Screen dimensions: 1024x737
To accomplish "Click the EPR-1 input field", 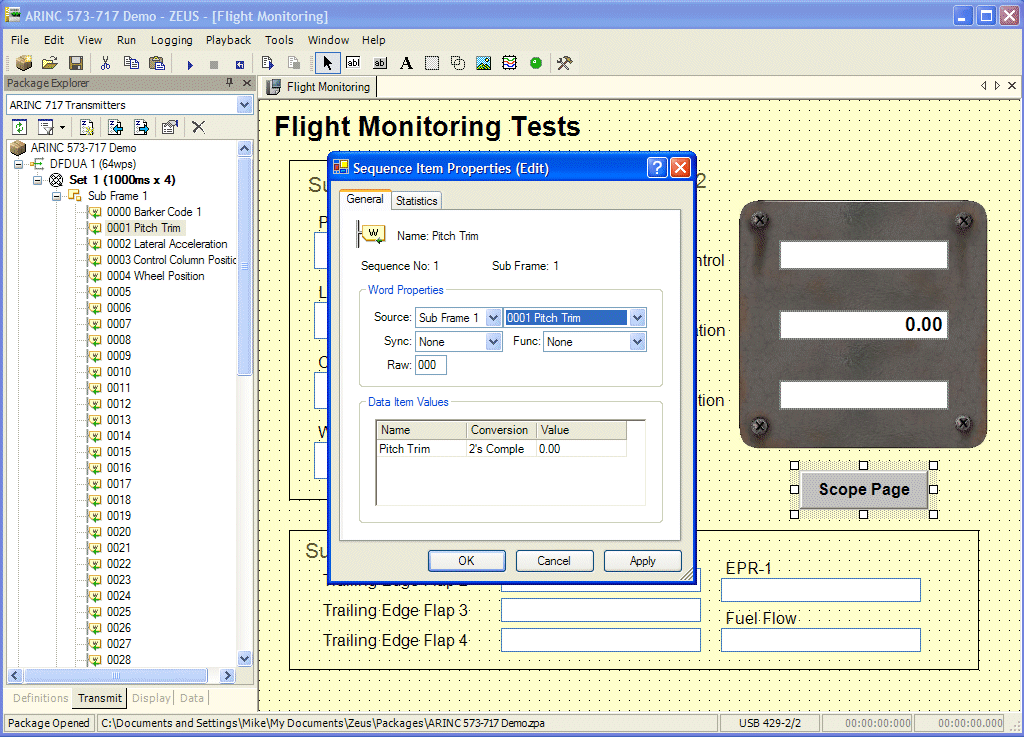I will (821, 589).
